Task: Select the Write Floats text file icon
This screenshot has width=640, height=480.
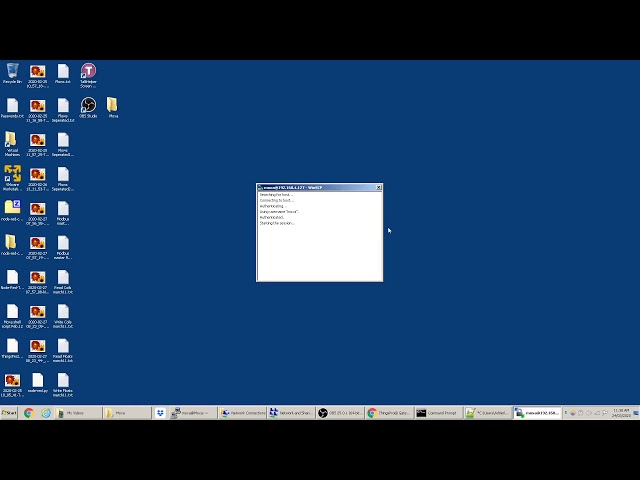Action: (63, 384)
